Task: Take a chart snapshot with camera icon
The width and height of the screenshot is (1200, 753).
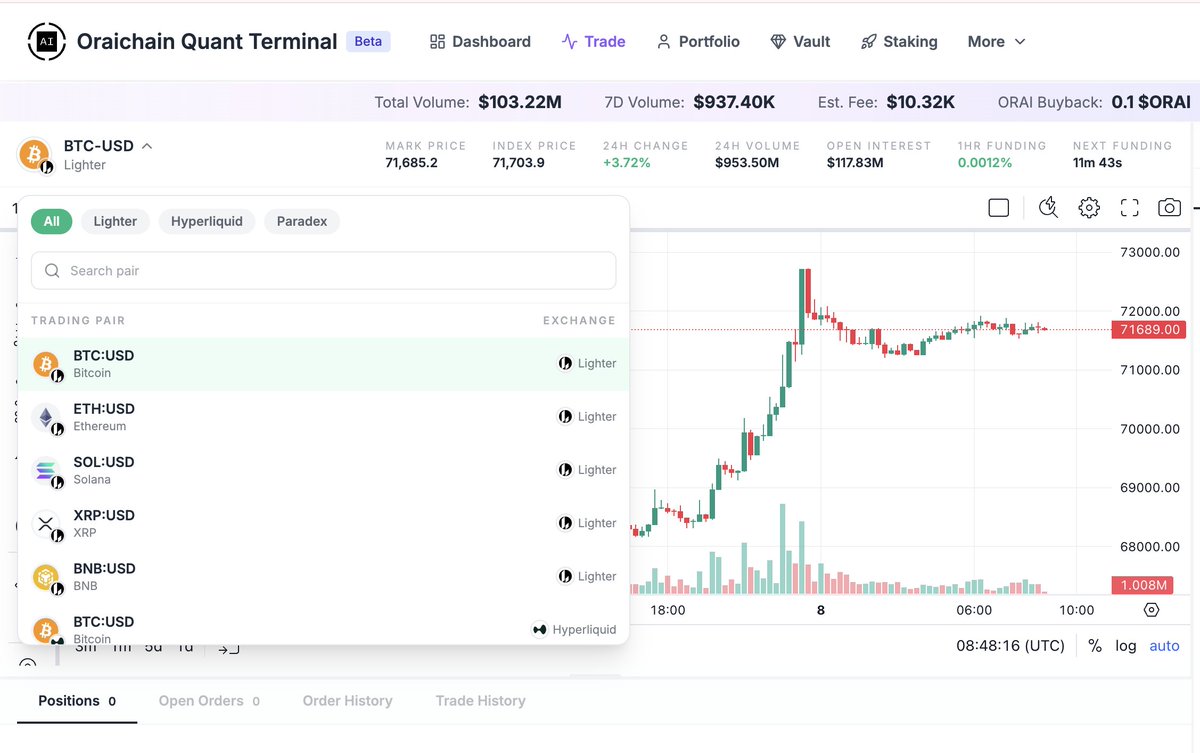Action: tap(1169, 208)
